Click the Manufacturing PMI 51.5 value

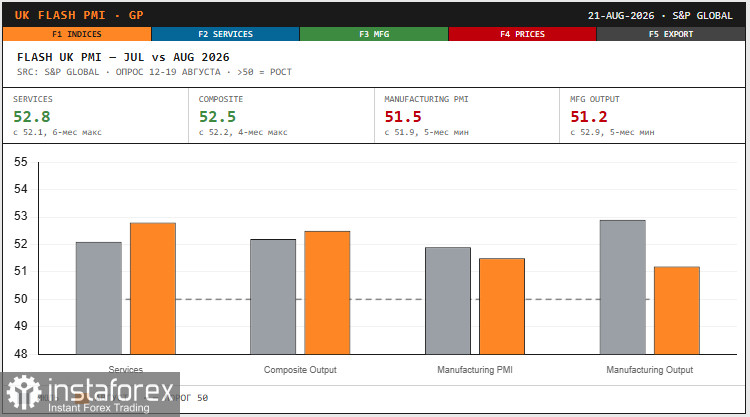coord(403,117)
